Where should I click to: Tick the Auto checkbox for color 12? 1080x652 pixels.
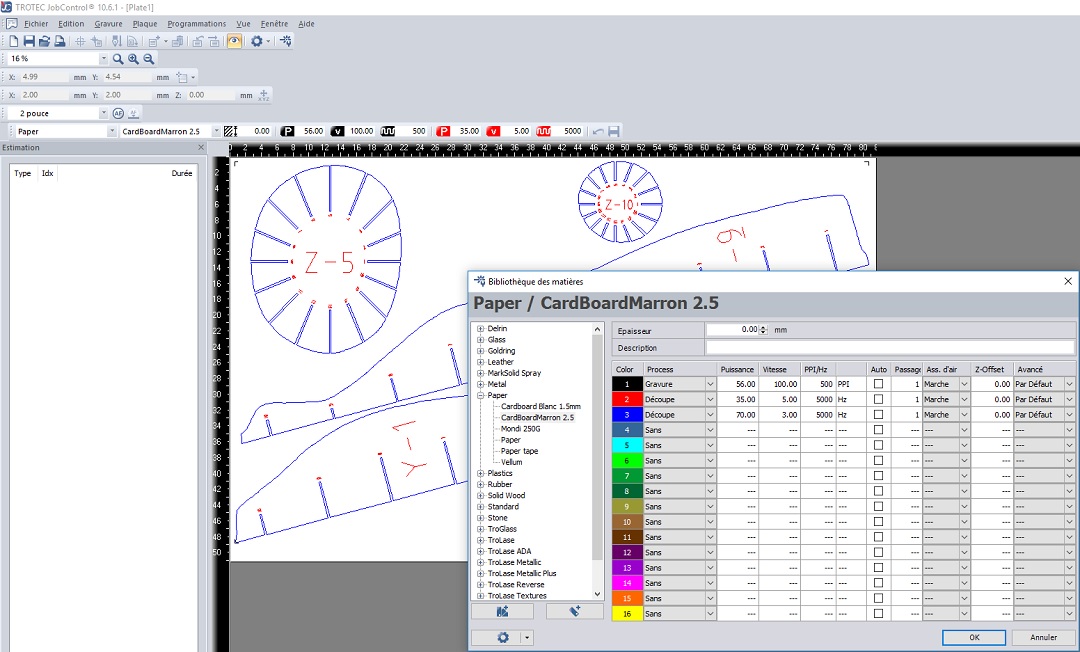tap(878, 552)
